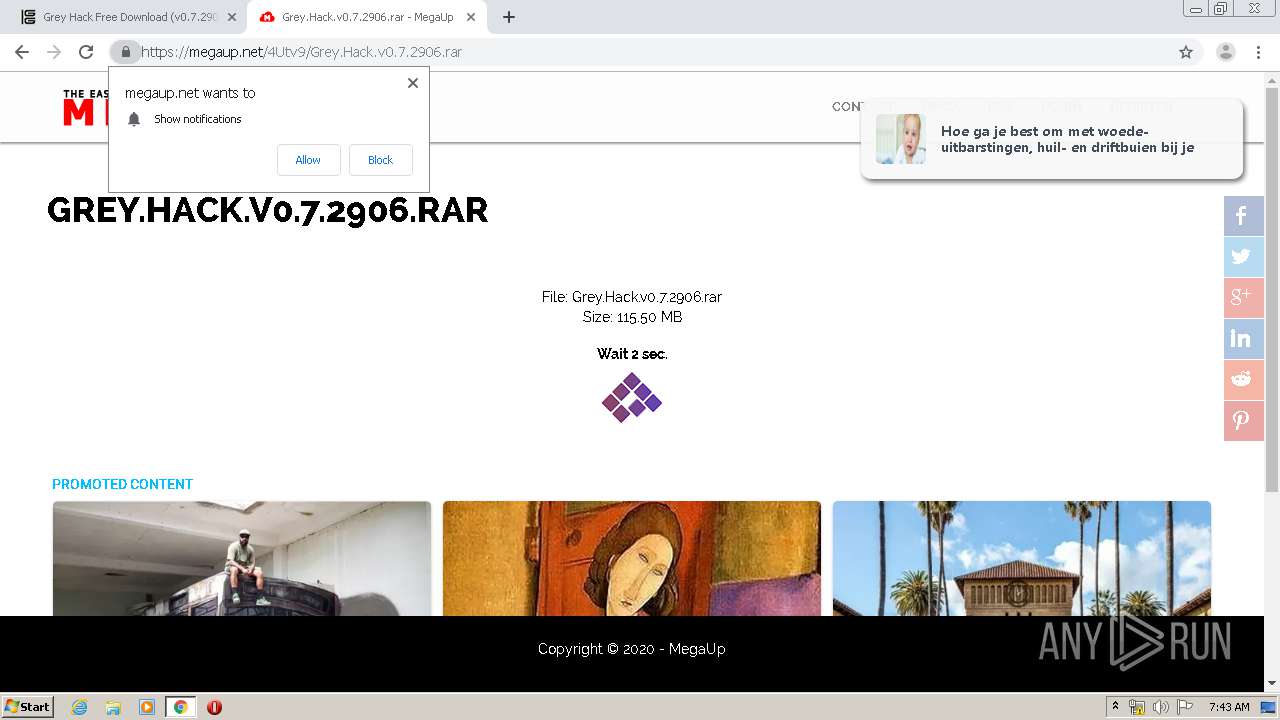Viewport: 1280px width, 720px height.
Task: Open the promoted palm trees building thumbnail
Action: [x=1022, y=558]
